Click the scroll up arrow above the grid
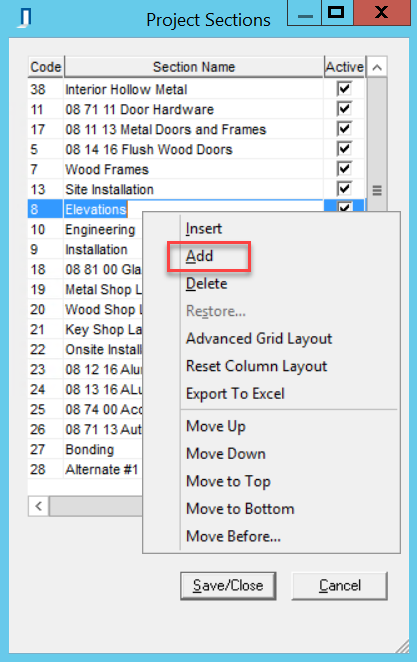 pyautogui.click(x=377, y=67)
